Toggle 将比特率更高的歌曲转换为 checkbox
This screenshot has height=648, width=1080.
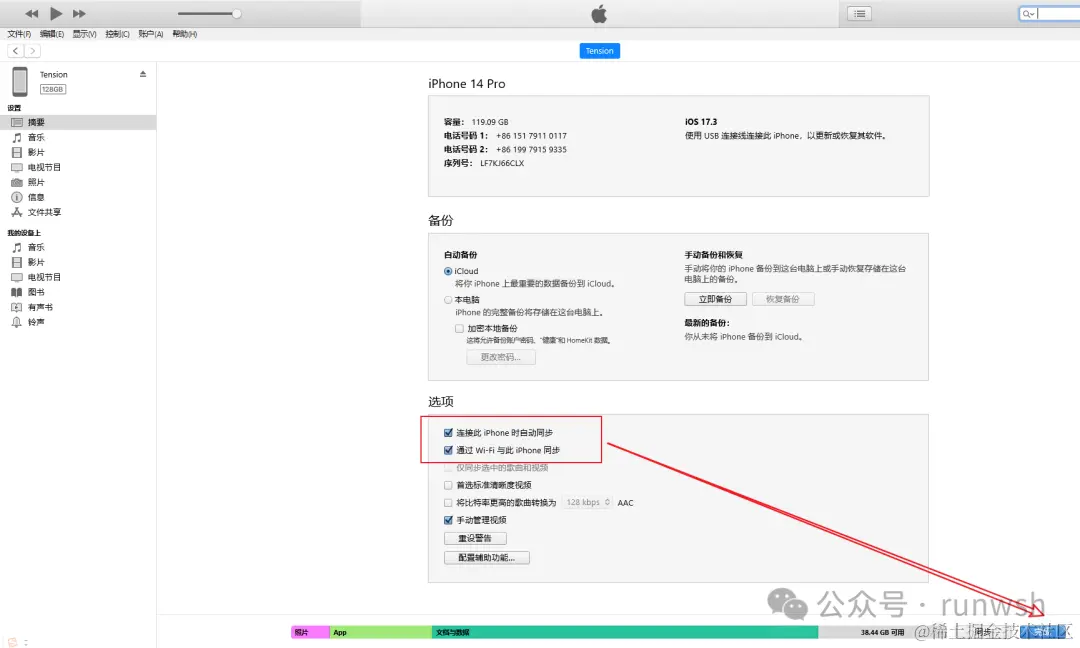pyautogui.click(x=448, y=503)
